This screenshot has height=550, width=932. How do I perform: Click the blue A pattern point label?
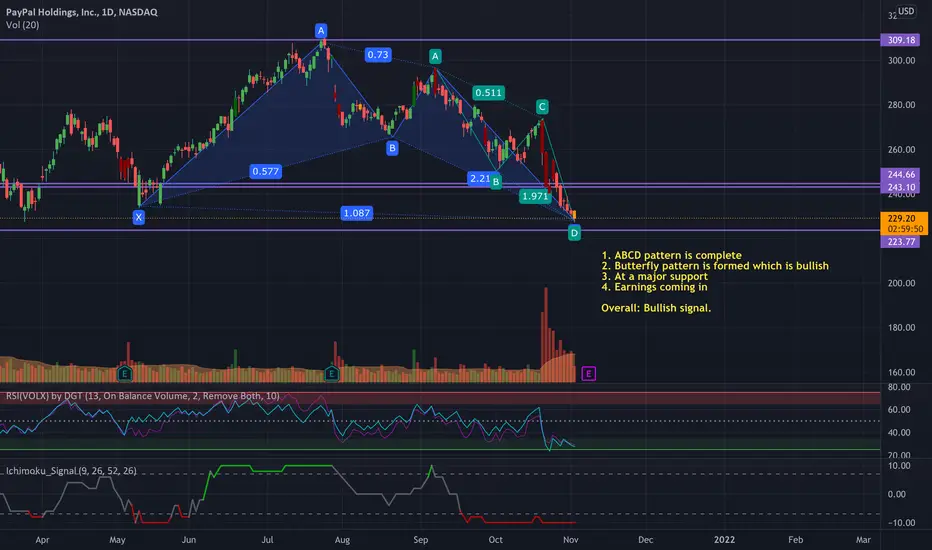tap(321, 30)
